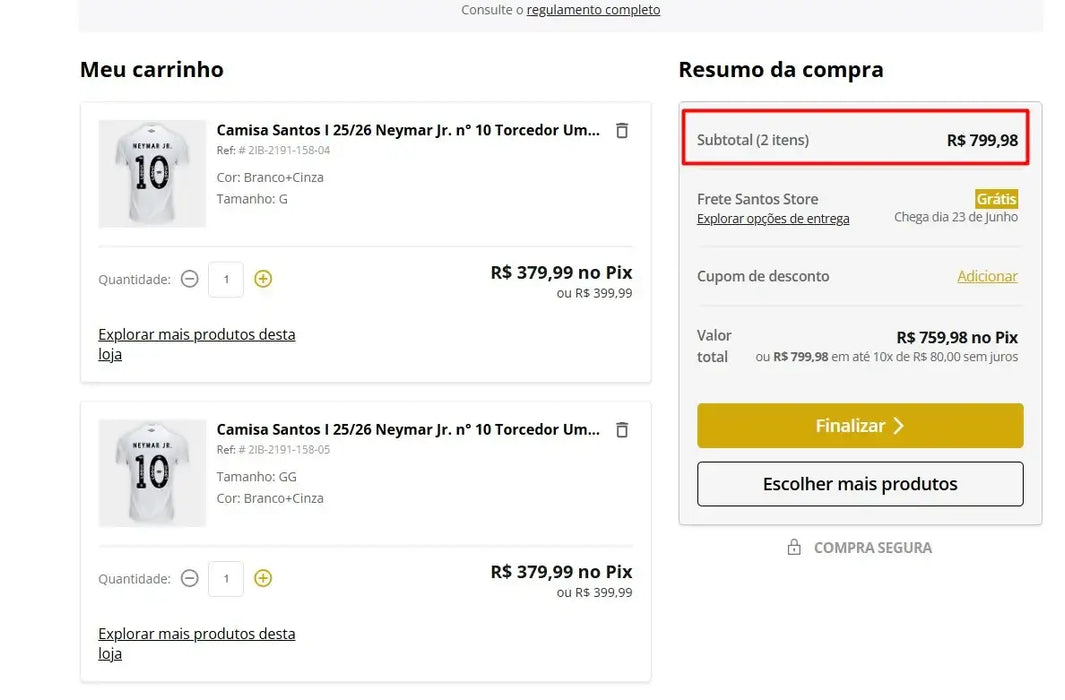Click the arrow icon inside Finalizar button
The image size is (1065, 700).
pos(896,425)
